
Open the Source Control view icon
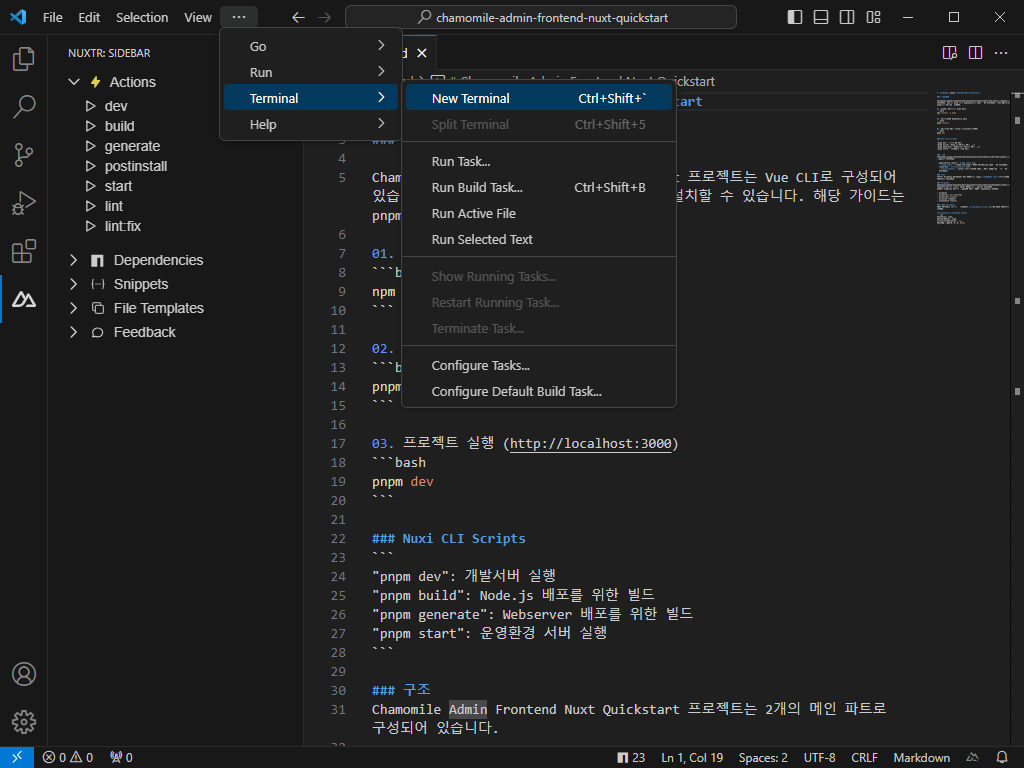coord(24,155)
